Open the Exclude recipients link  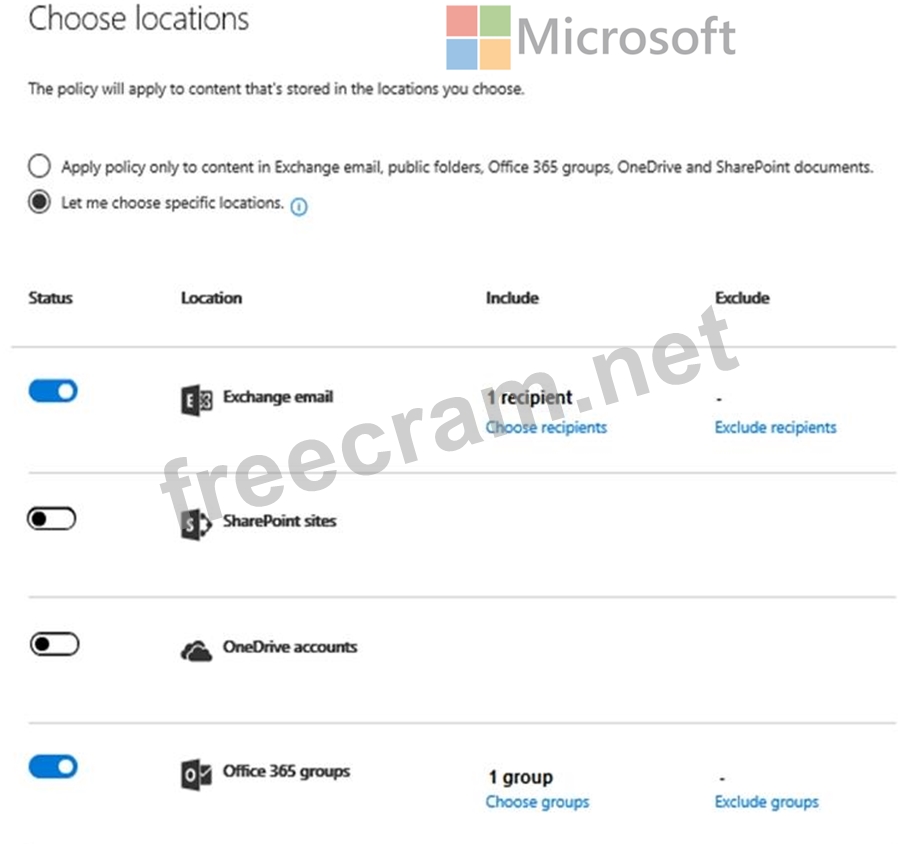775,428
